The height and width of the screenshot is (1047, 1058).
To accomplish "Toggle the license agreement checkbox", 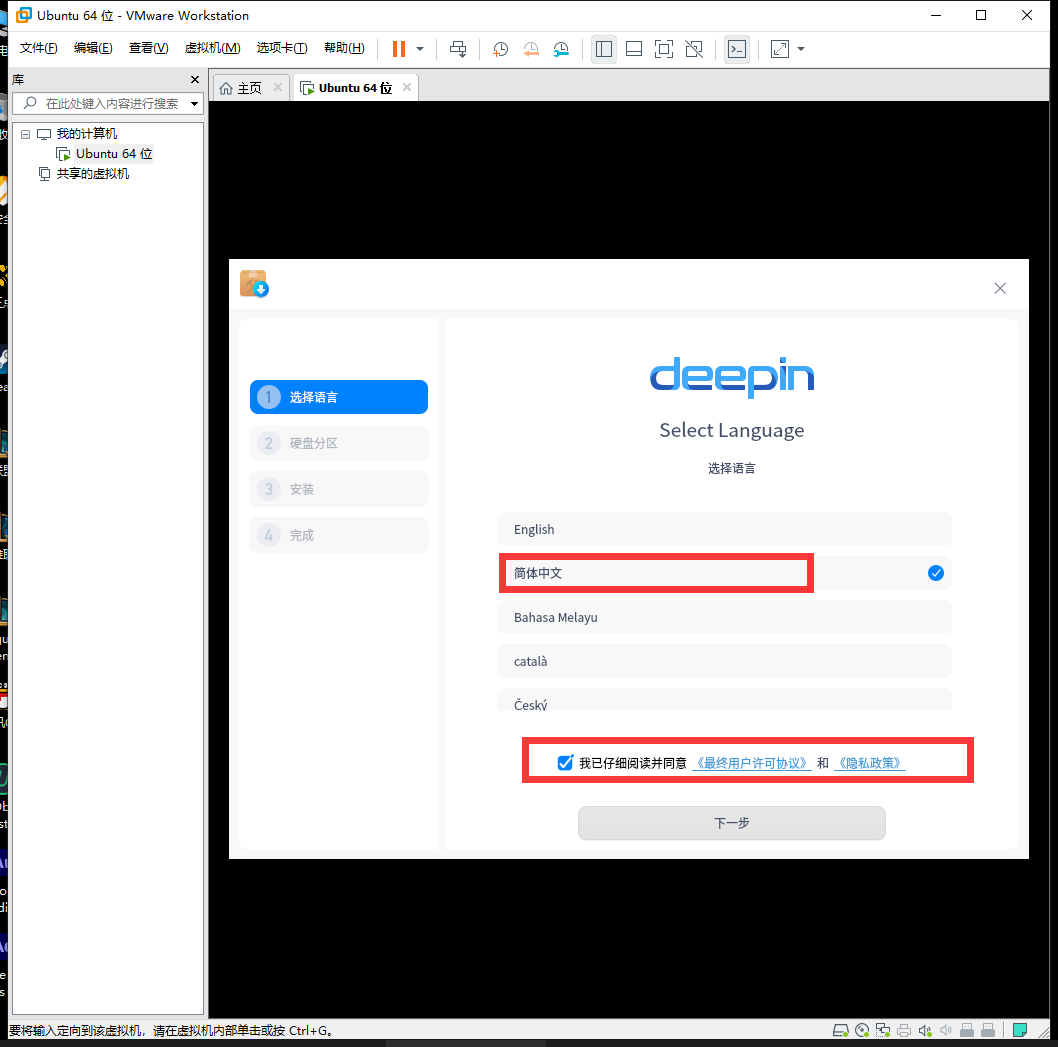I will [x=565, y=762].
